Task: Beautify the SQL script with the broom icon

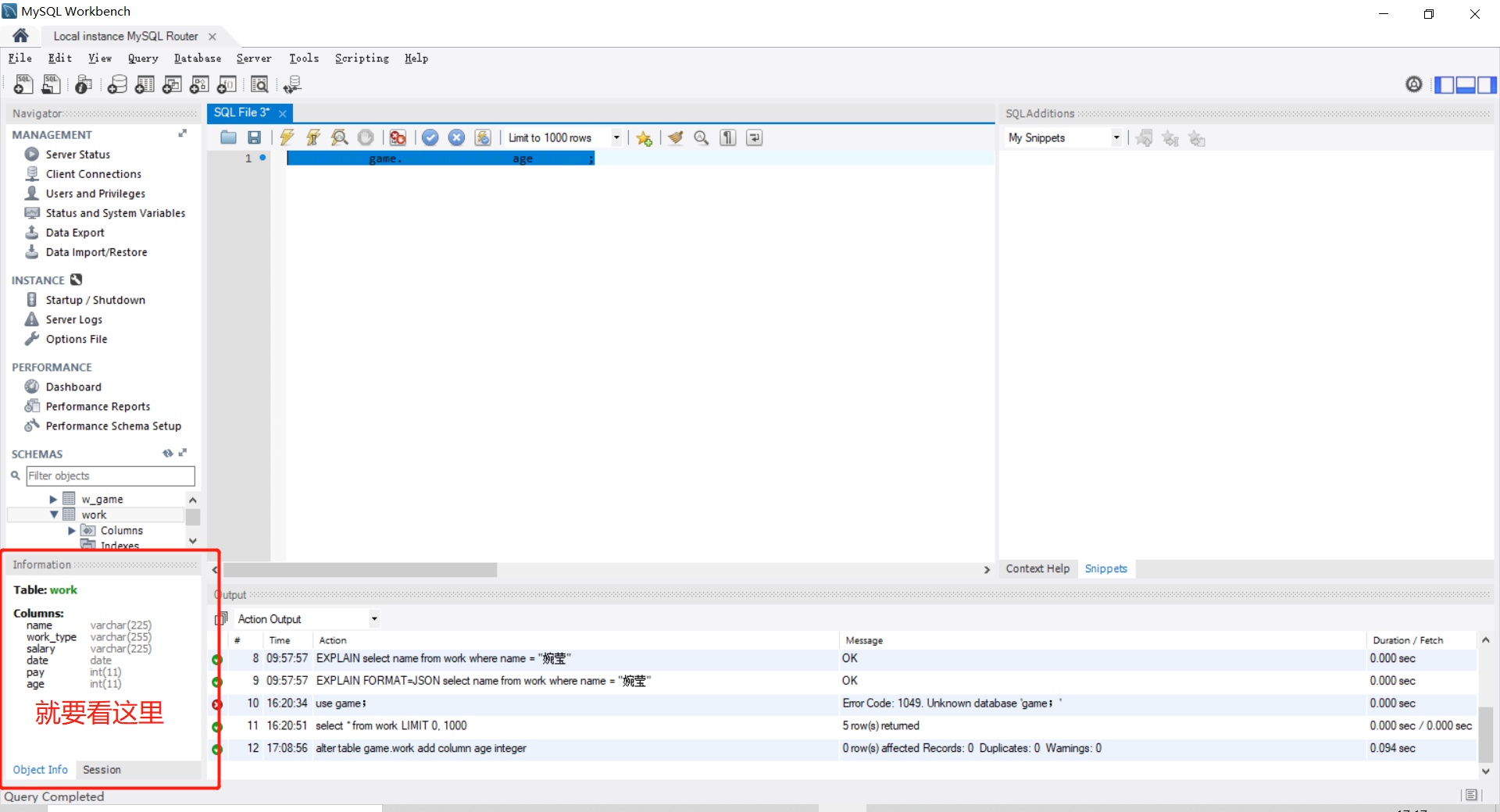Action: (675, 137)
